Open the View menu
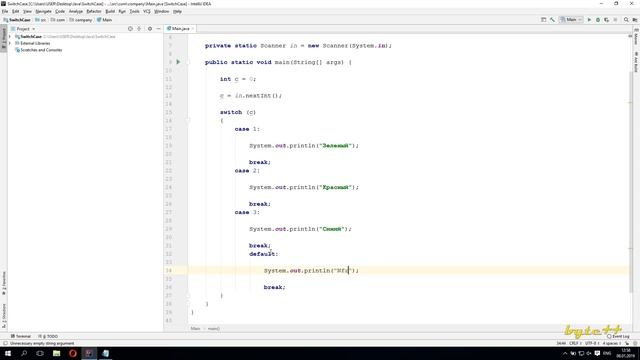 pos(27,11)
